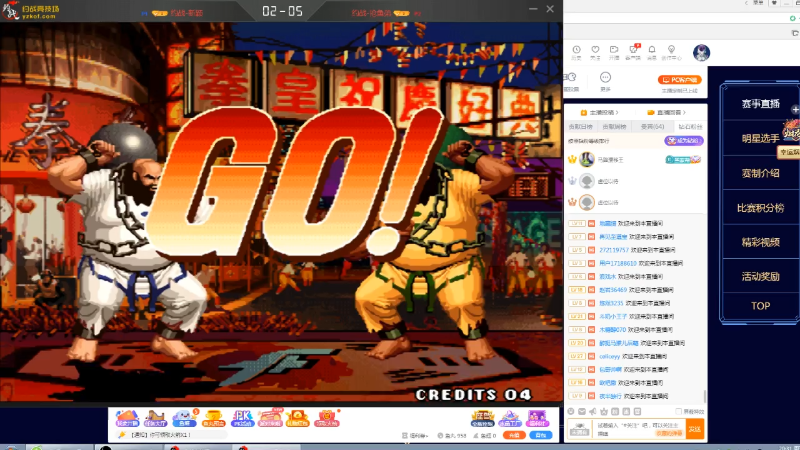The width and height of the screenshot is (800, 450).
Task: Minimize the game stream window
Action: [533, 9]
